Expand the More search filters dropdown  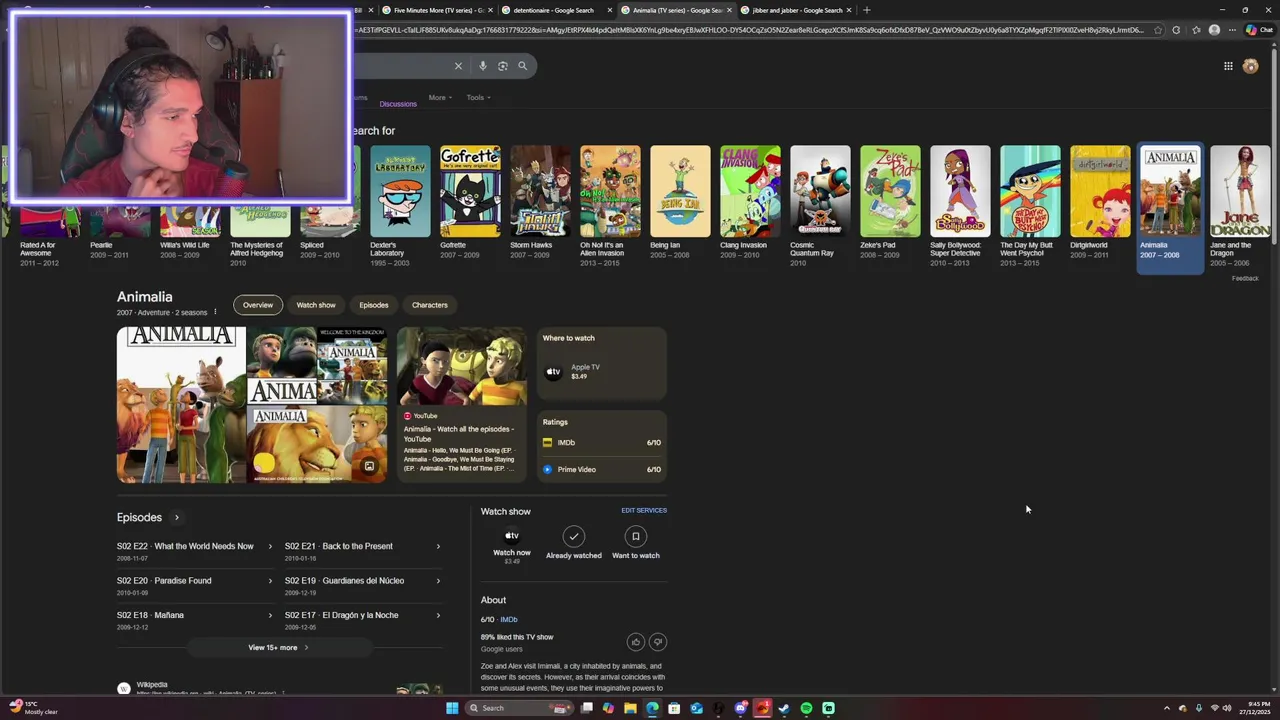(440, 97)
